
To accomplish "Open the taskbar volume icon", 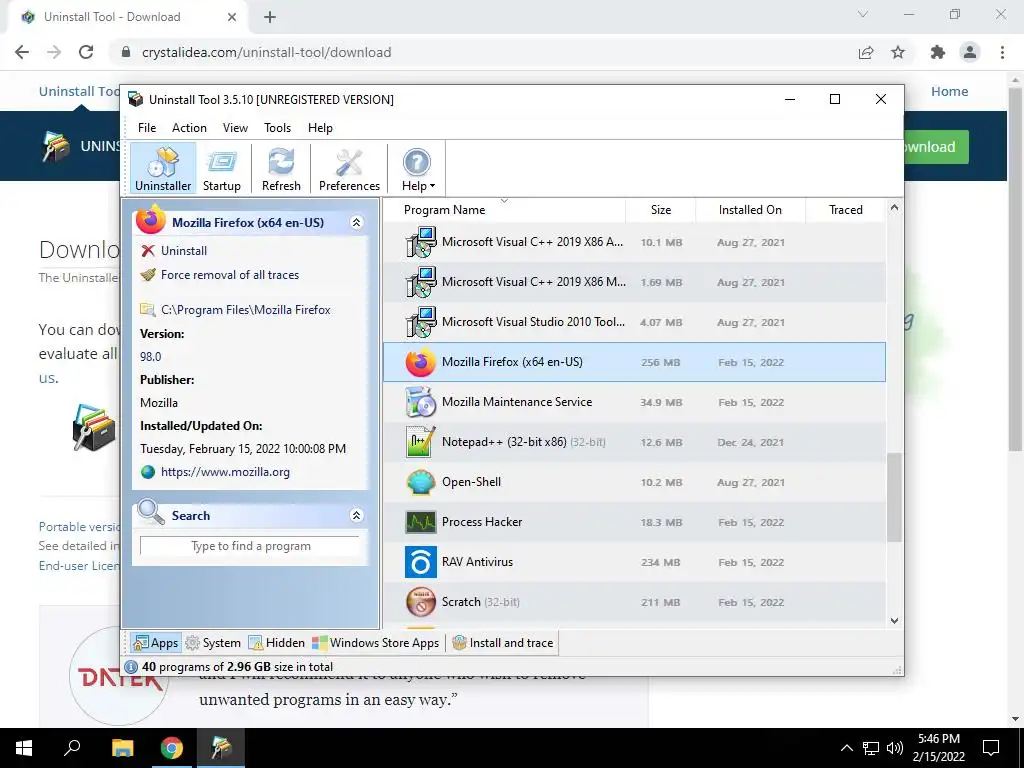I will pyautogui.click(x=895, y=748).
